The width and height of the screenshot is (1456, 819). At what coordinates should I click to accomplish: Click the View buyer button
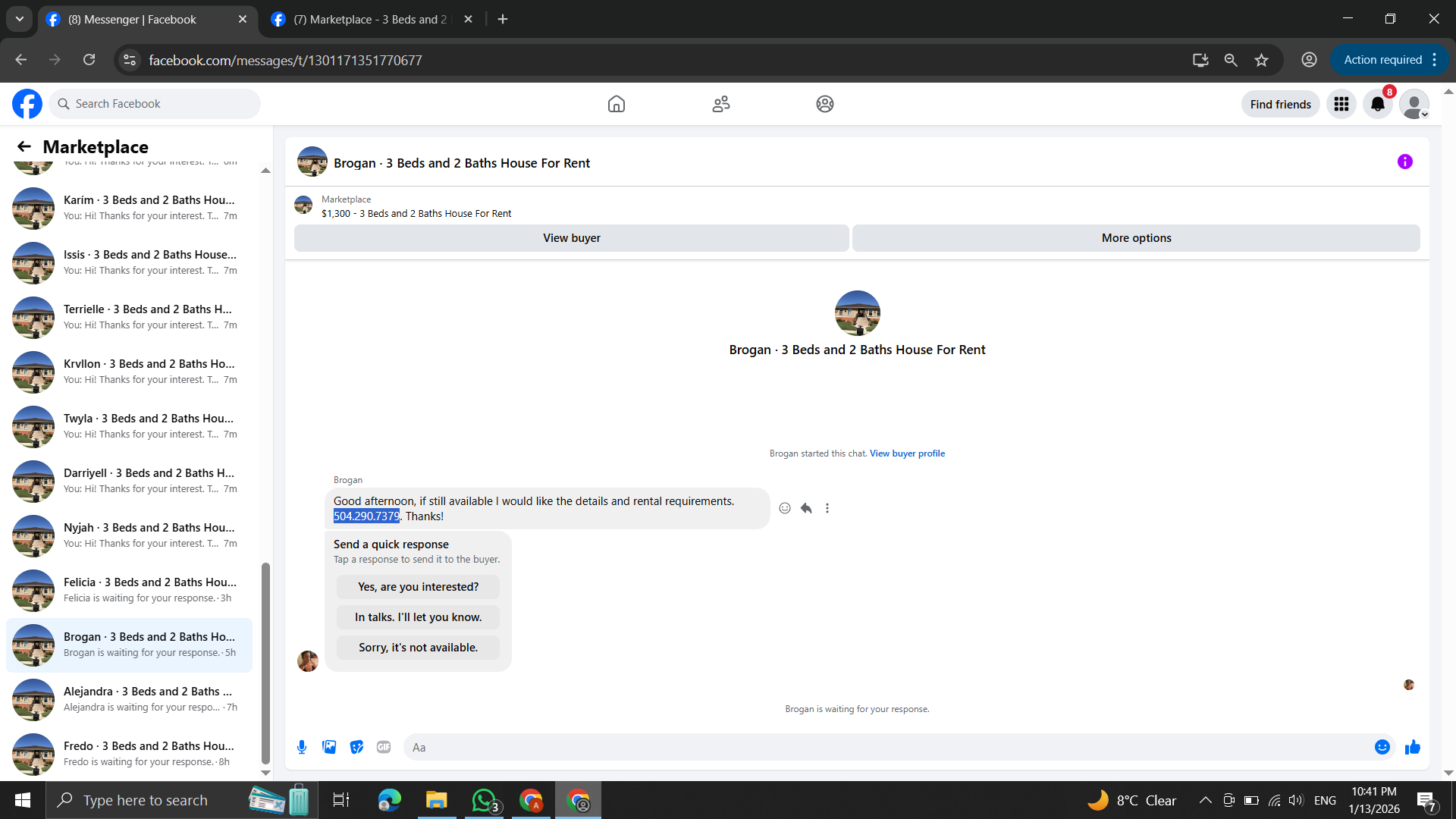coord(571,238)
